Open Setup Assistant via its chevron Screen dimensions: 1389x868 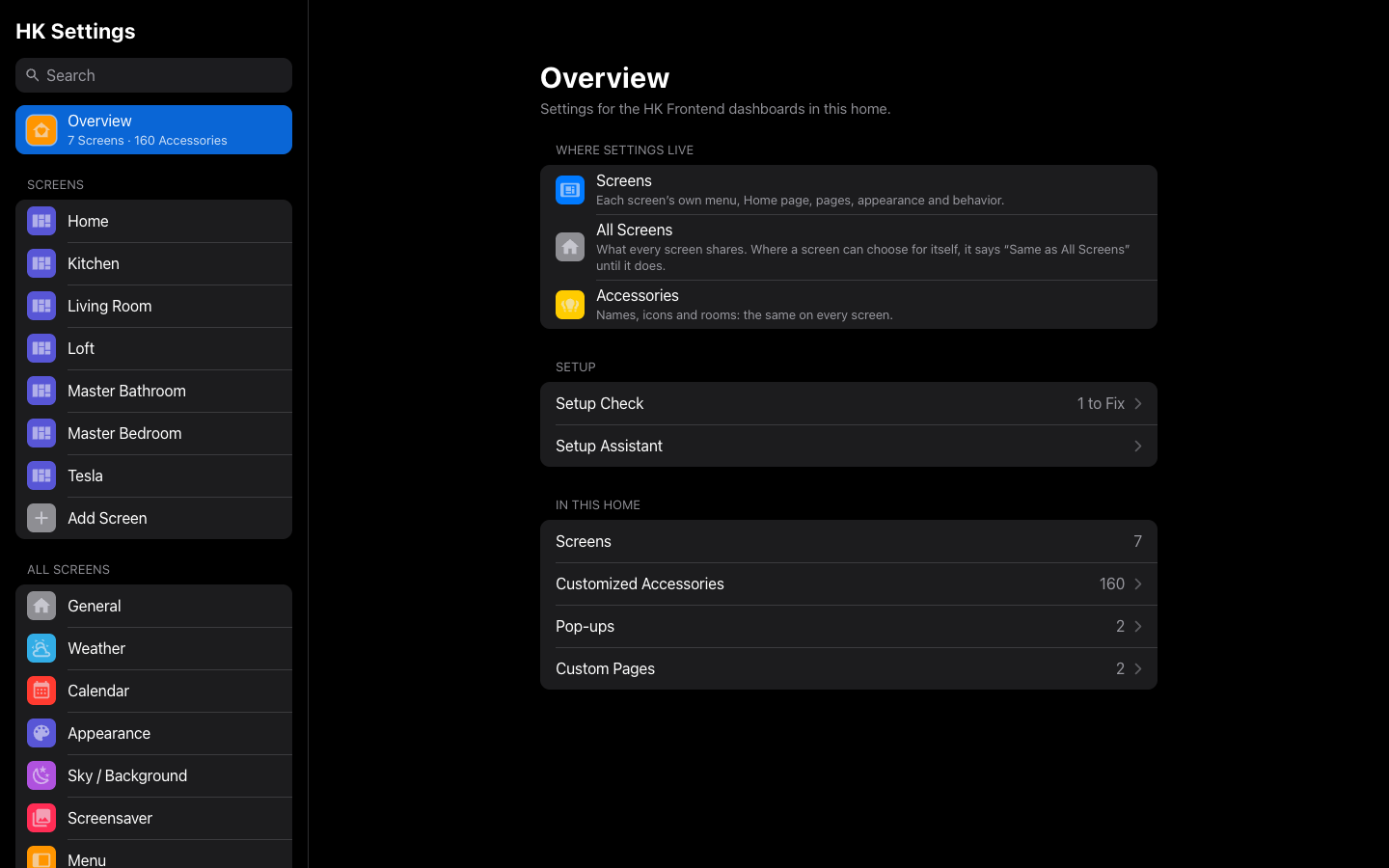(x=1138, y=446)
